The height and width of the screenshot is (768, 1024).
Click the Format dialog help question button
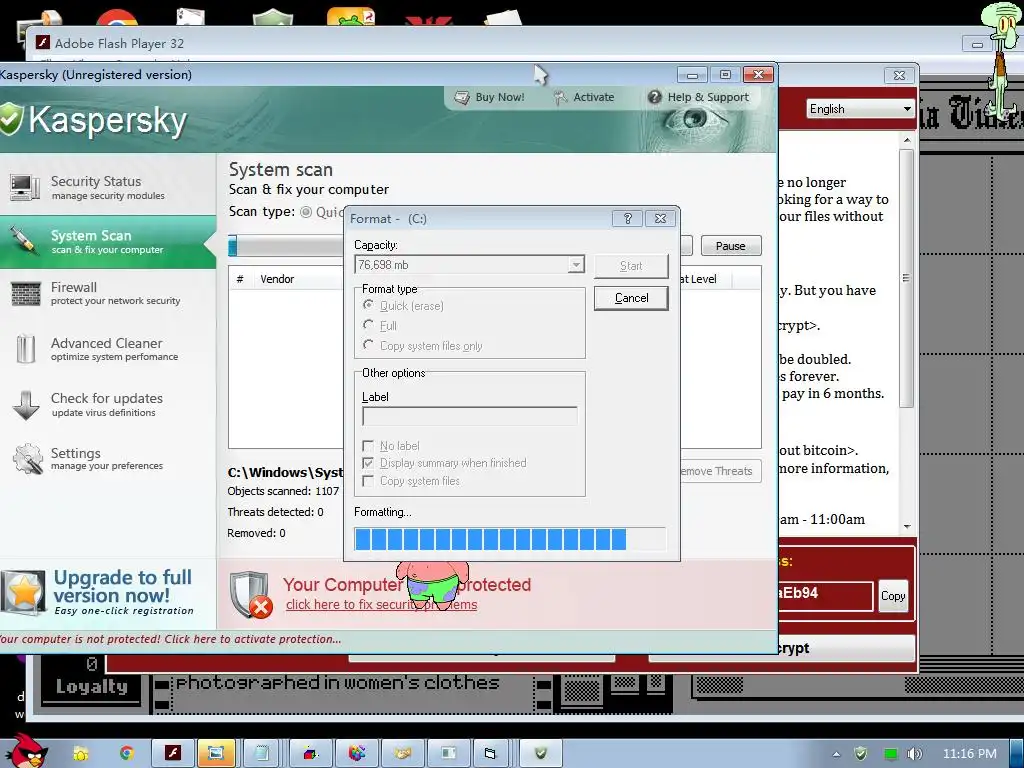point(627,218)
